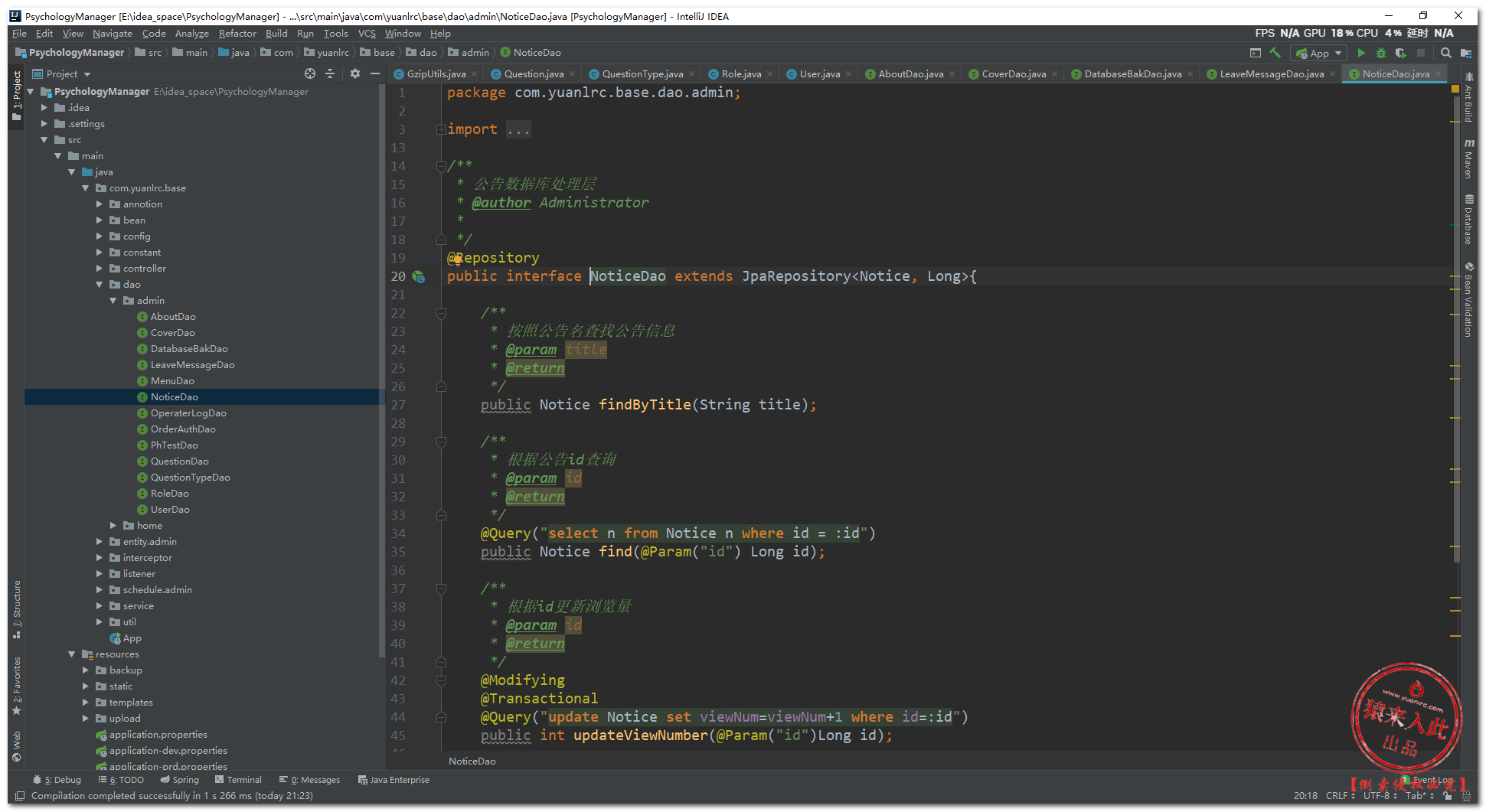Image resolution: width=1486 pixels, height=812 pixels.
Task: Open the Terminal tool window button
Action: coord(238,780)
